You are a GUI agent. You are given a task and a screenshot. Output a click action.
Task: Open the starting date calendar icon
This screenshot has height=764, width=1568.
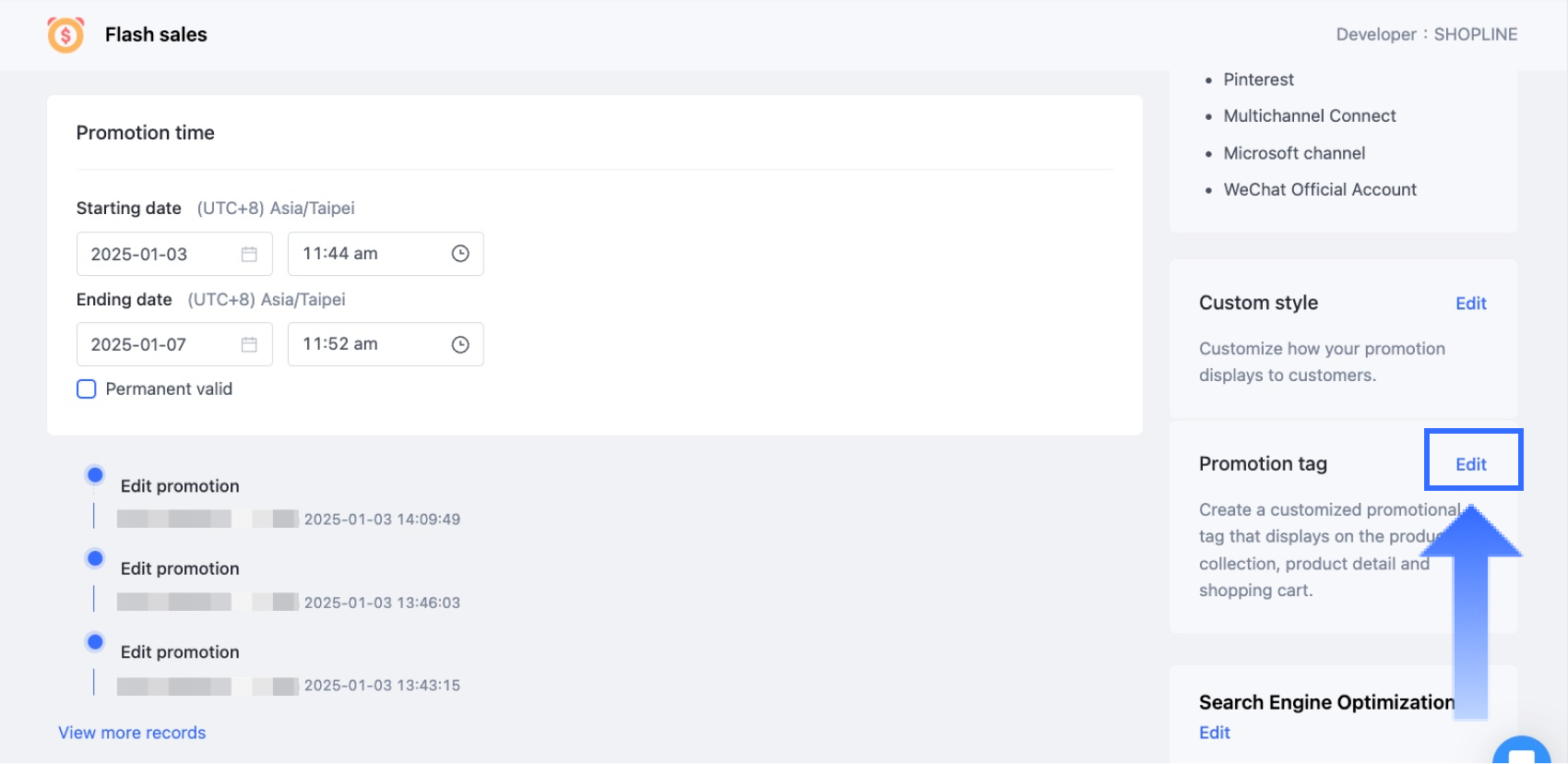click(x=249, y=254)
